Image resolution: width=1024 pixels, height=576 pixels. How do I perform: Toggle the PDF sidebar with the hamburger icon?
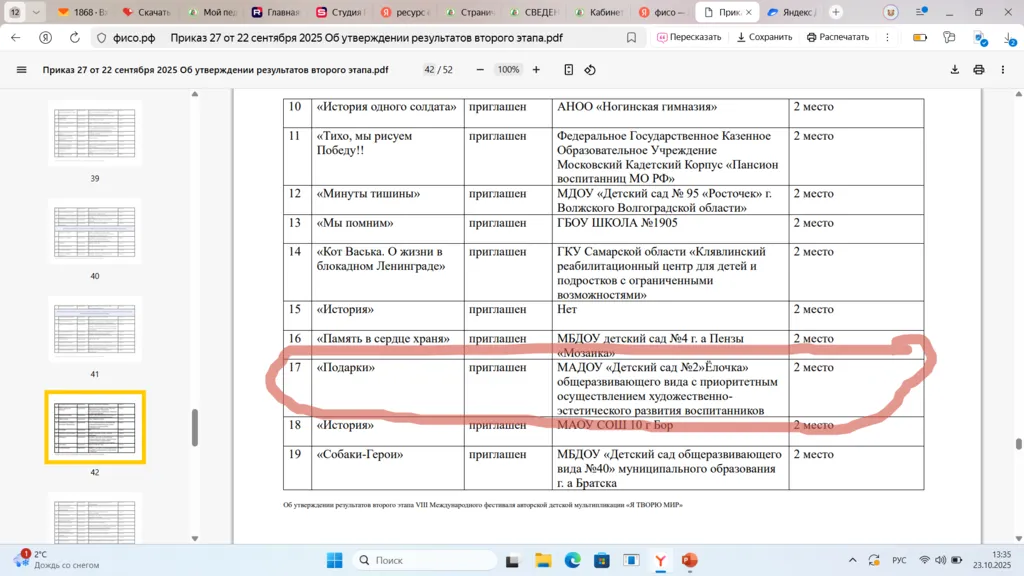point(22,70)
